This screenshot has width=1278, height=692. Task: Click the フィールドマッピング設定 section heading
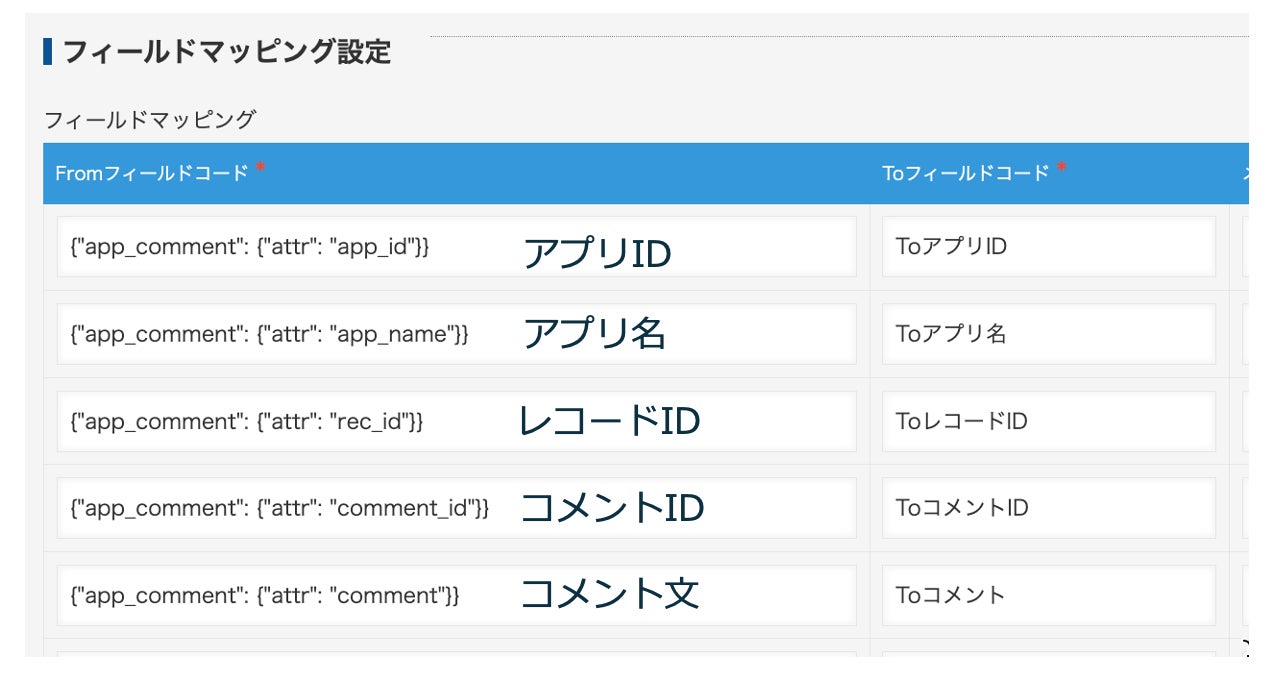(x=226, y=52)
